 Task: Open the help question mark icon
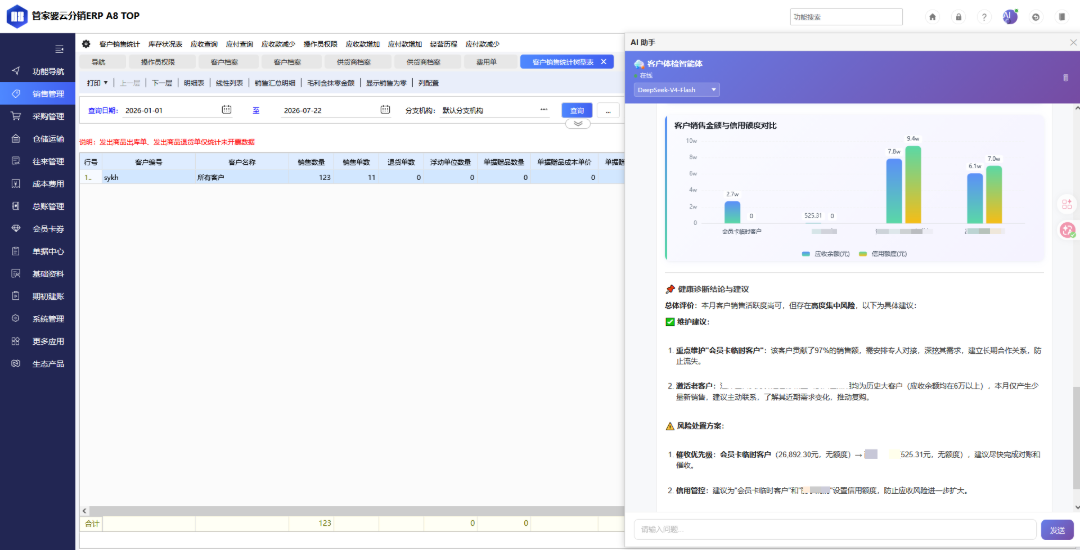pos(984,17)
